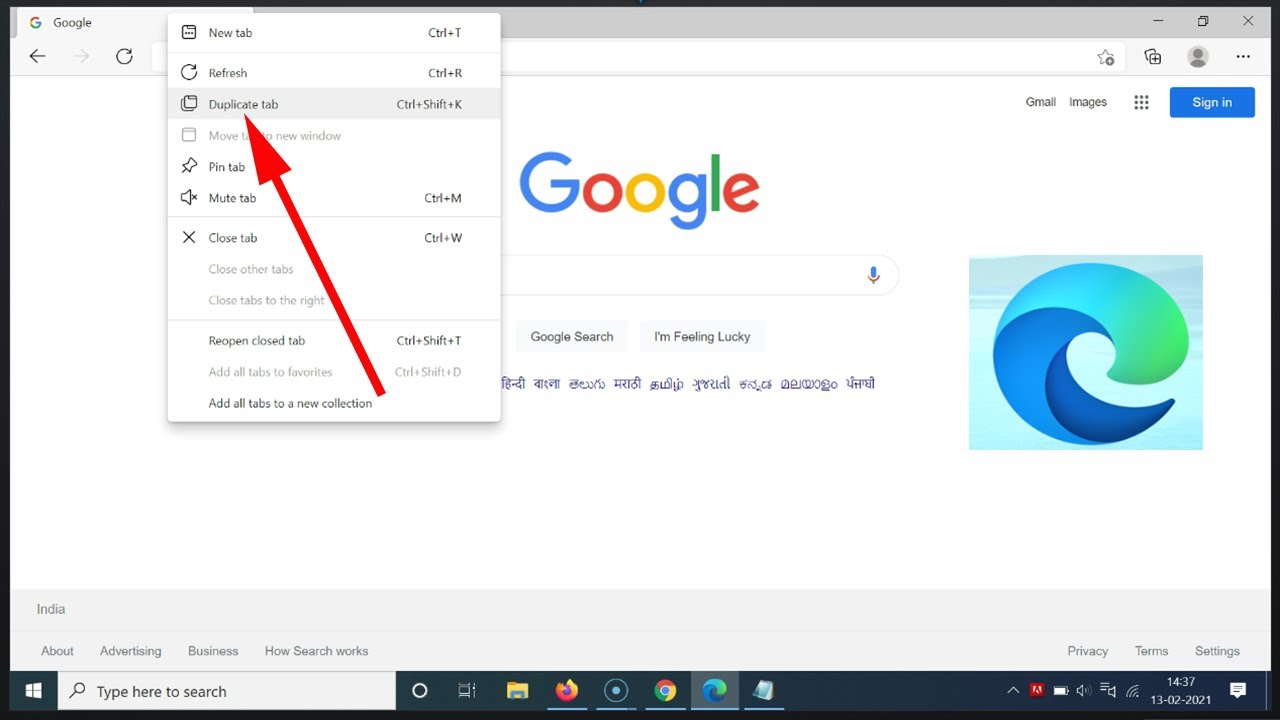Start voice search with microphone icon
This screenshot has width=1280, height=720.
pyautogui.click(x=873, y=275)
